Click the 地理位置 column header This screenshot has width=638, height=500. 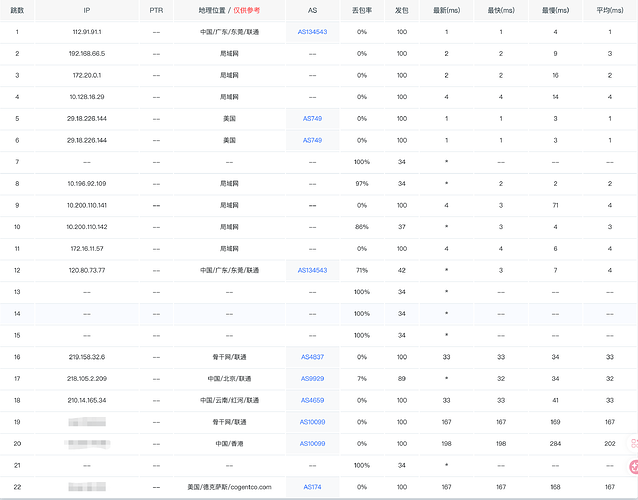coord(212,10)
